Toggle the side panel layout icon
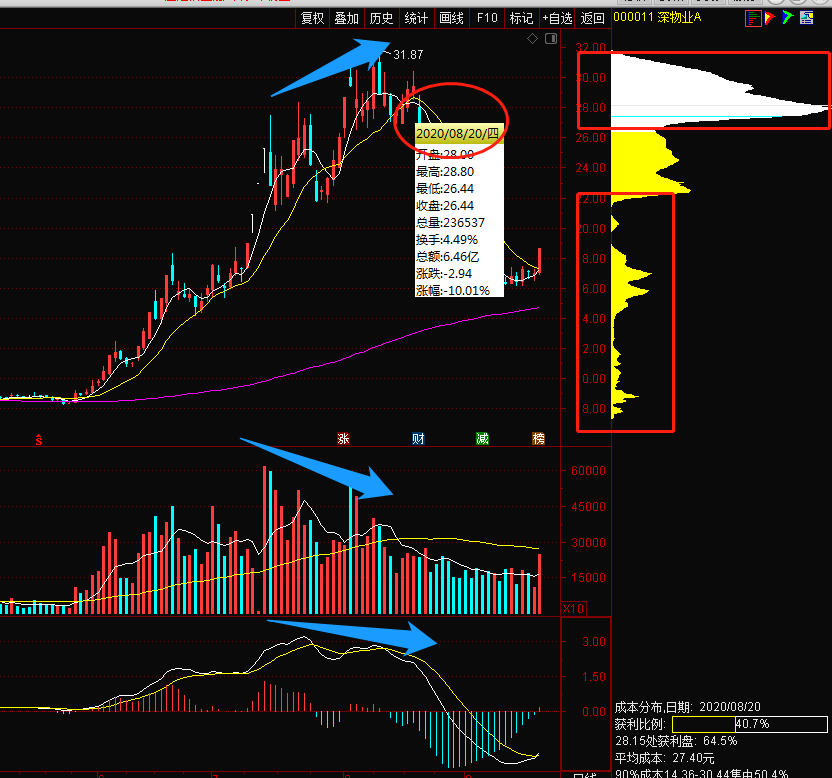This screenshot has width=832, height=778. pos(551,38)
